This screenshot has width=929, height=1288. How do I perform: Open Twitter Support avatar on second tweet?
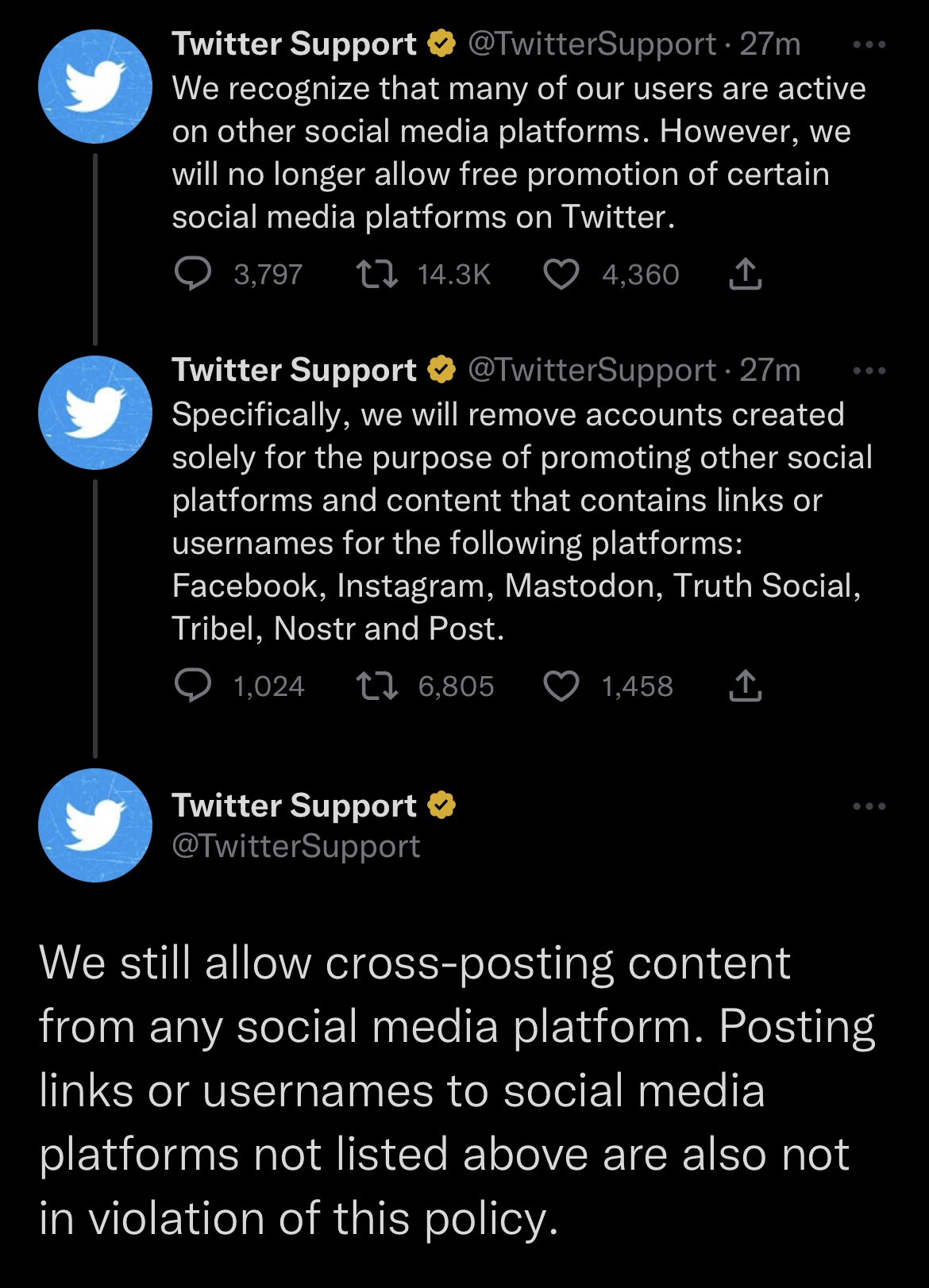95,413
